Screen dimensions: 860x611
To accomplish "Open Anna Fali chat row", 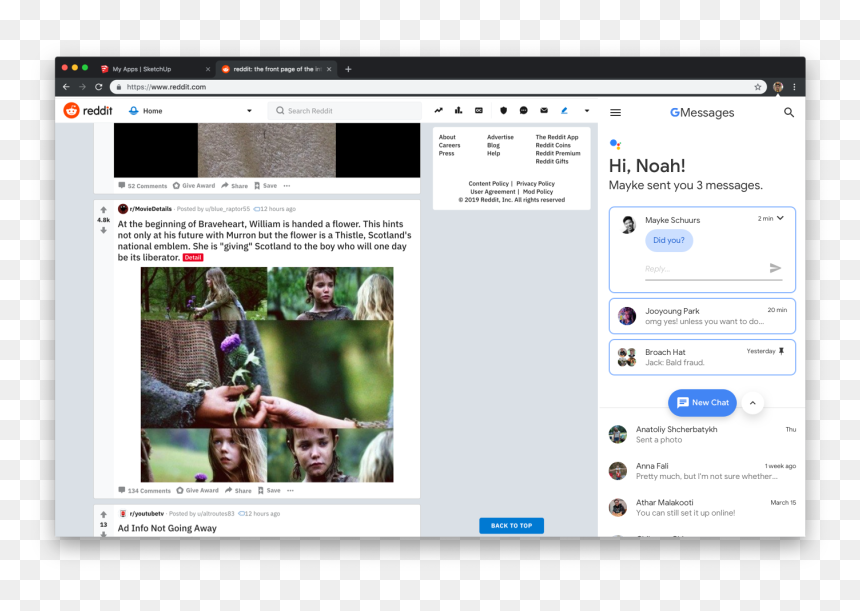I will pos(702,471).
